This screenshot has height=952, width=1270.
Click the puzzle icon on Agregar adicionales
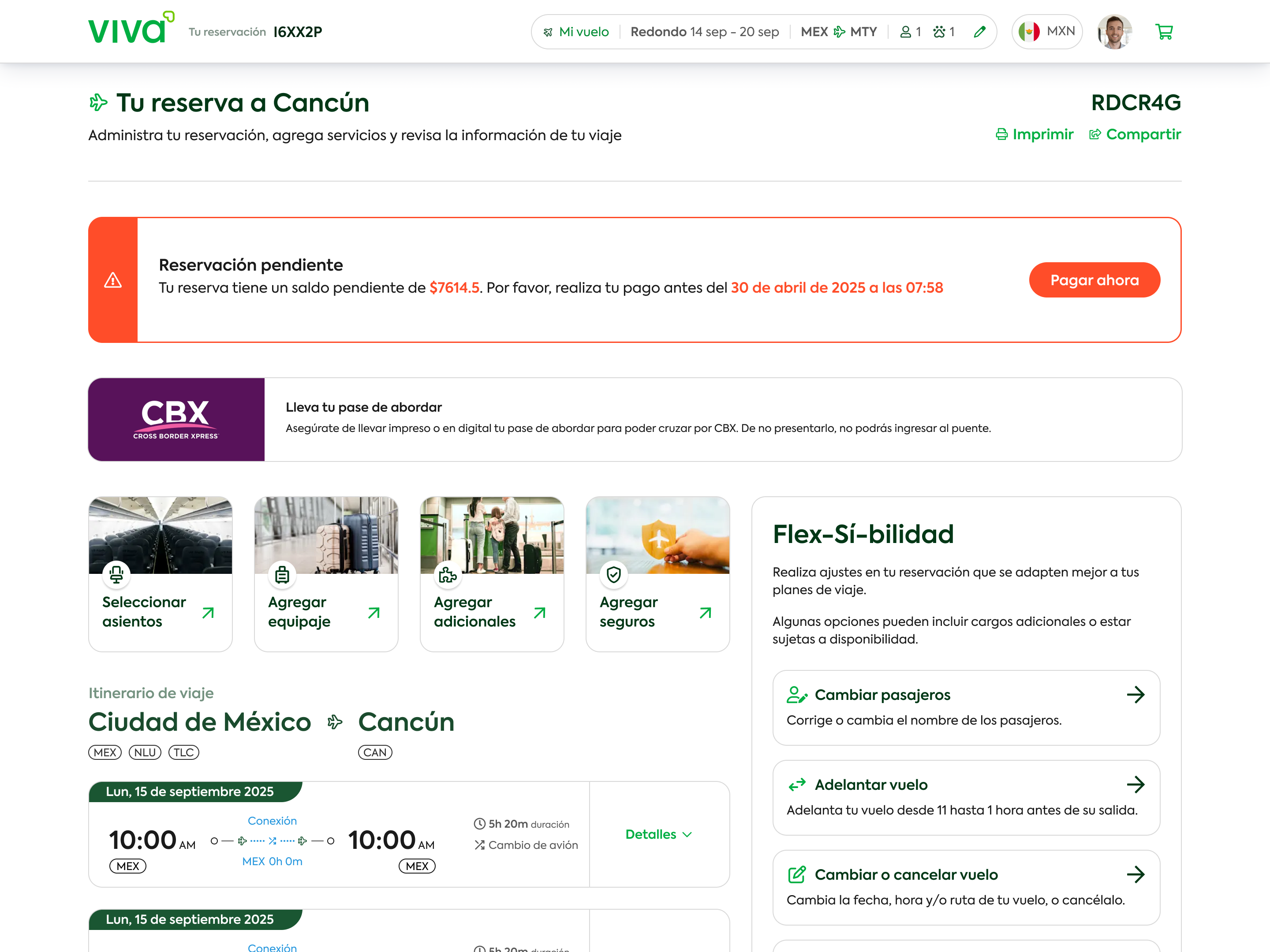click(x=448, y=574)
